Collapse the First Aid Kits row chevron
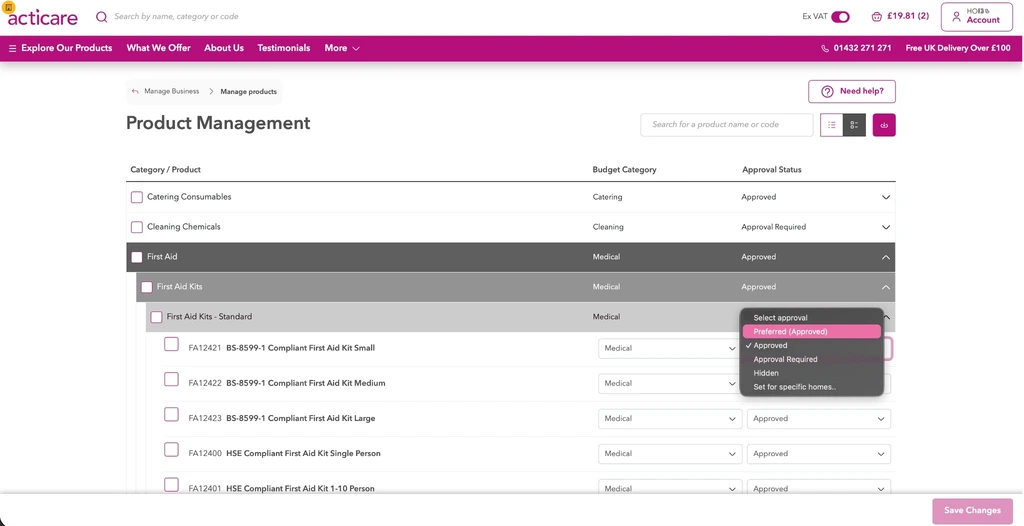 pyautogui.click(x=886, y=288)
